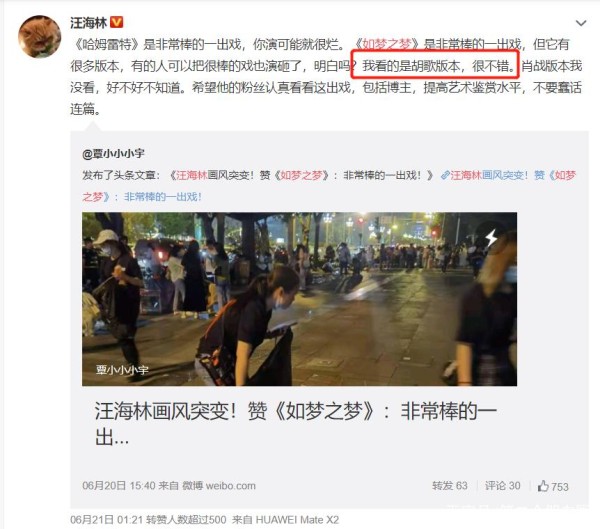Click the 评论 30 comments button
Viewport: 600px width, 529px height.
(x=502, y=486)
